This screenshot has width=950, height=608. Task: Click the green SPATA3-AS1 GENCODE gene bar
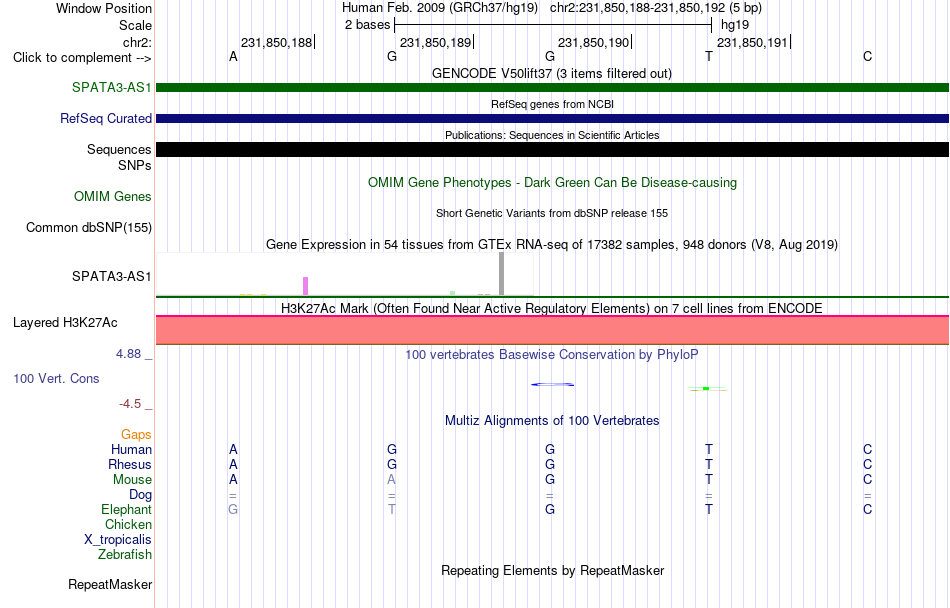tap(552, 88)
